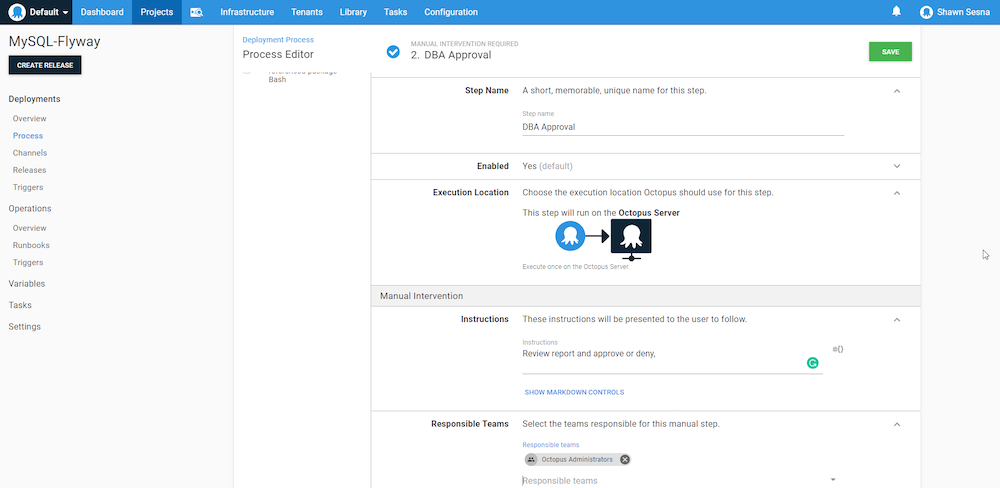Open the Tasks top menu
The height and width of the screenshot is (488, 1000).
click(x=396, y=12)
